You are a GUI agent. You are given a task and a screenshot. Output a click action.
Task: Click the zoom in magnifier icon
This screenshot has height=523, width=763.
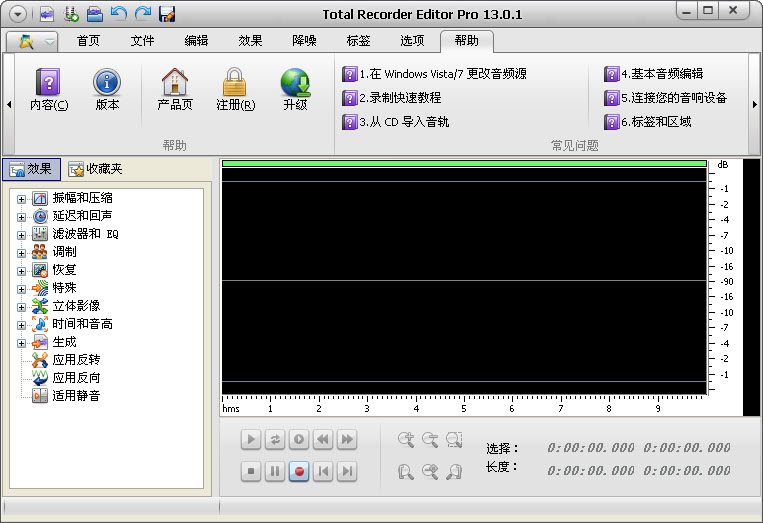point(406,440)
